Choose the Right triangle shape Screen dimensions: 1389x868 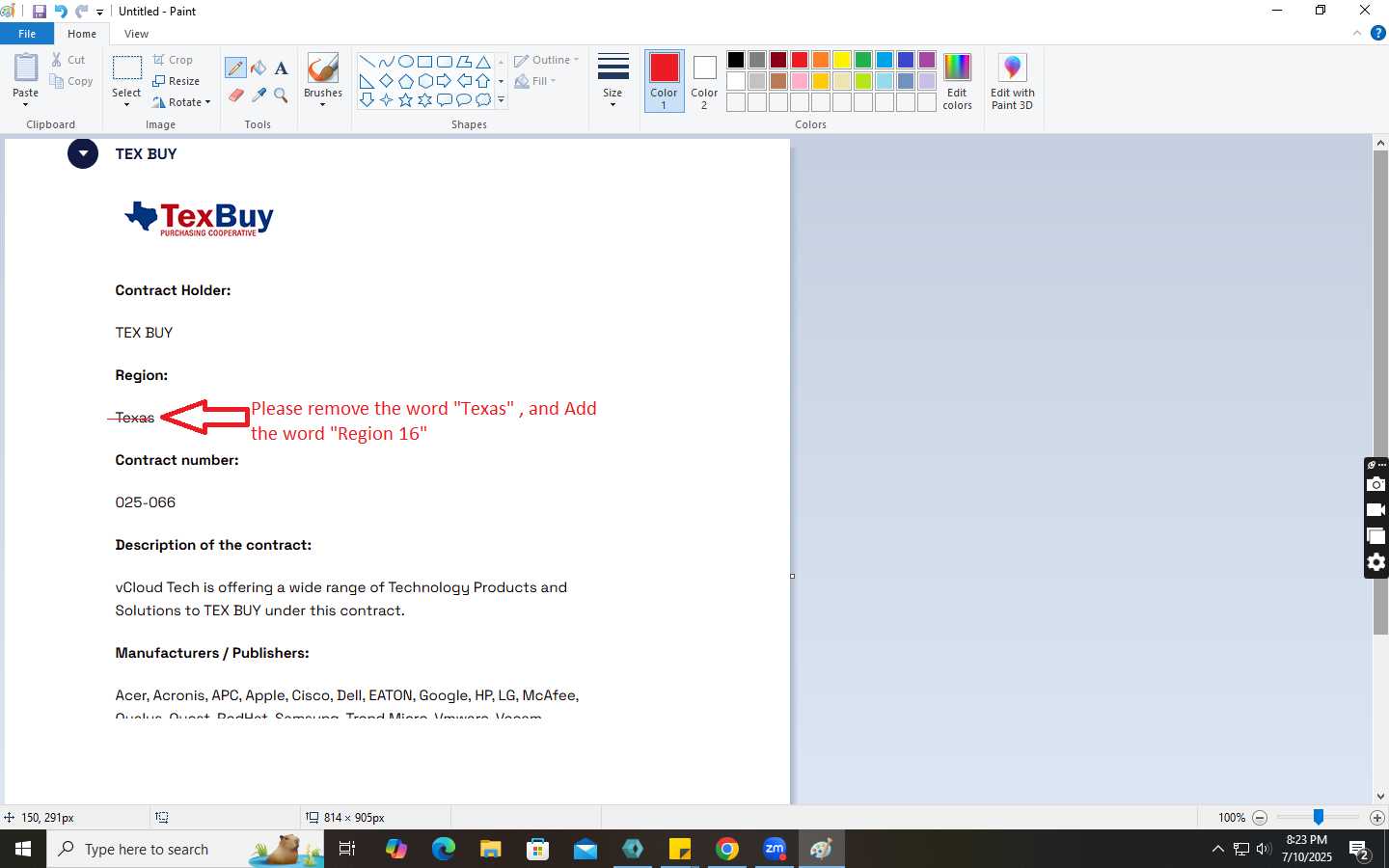pyautogui.click(x=367, y=81)
